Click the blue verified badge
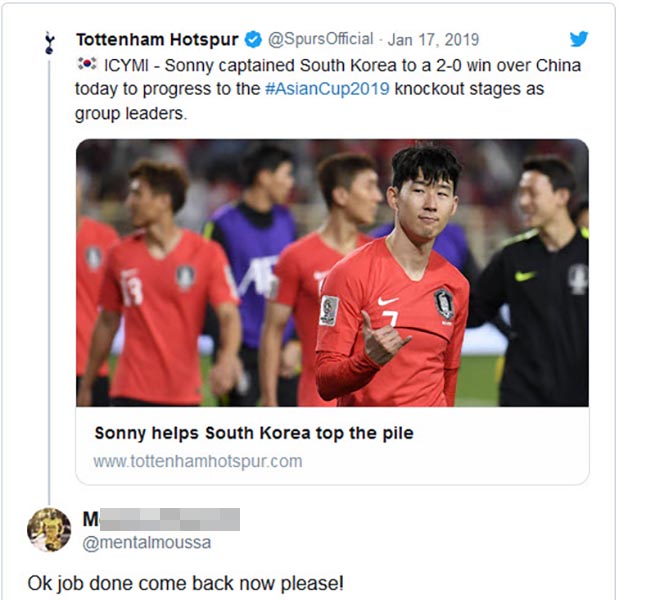 [x=254, y=40]
